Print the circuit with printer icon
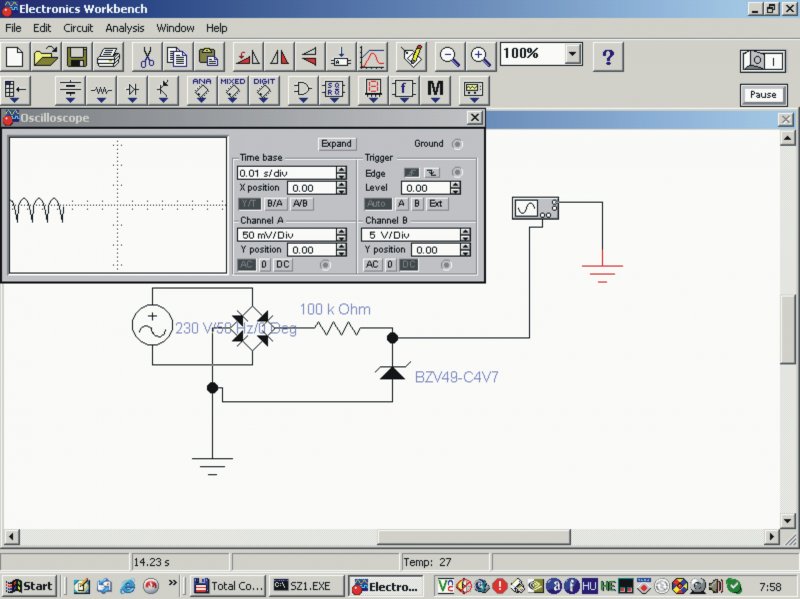This screenshot has width=800, height=599. tap(108, 56)
